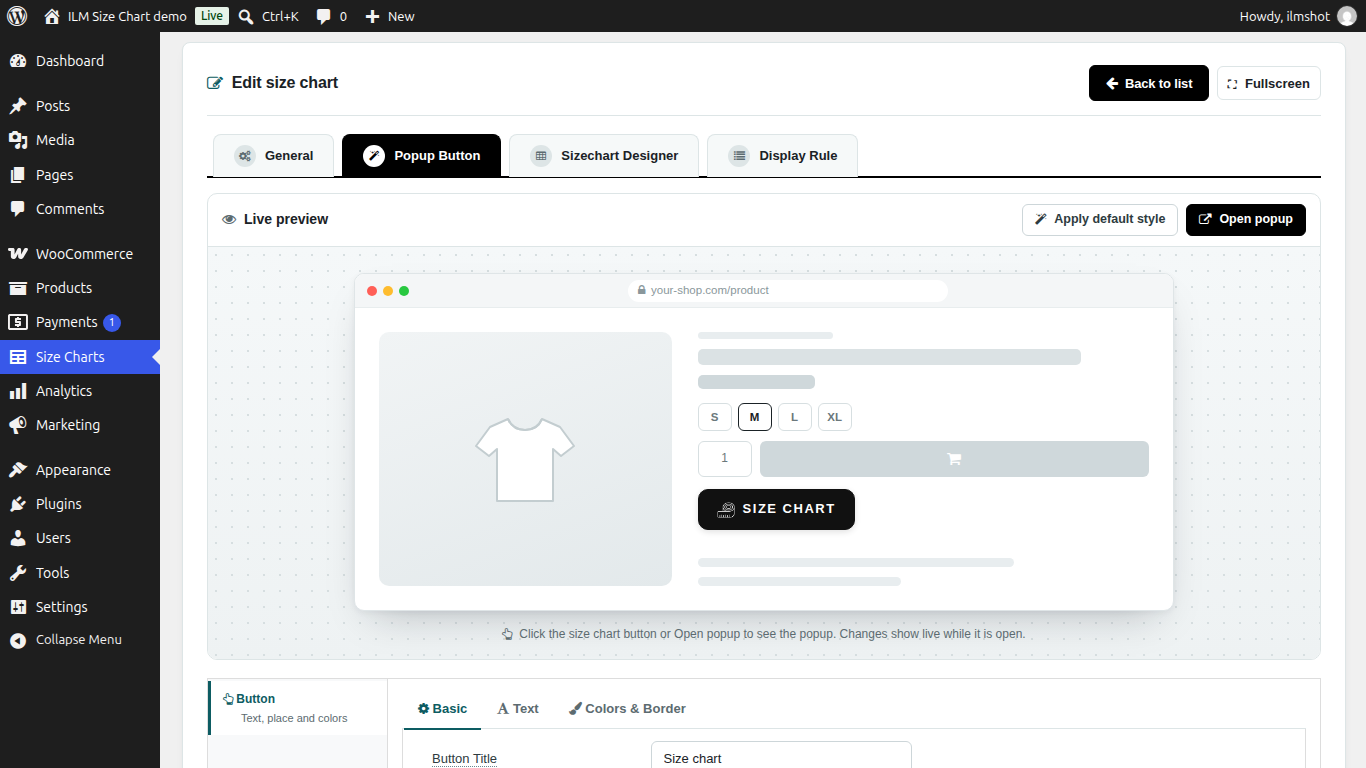The image size is (1366, 768).
Task: Switch to the General tab
Action: point(274,156)
